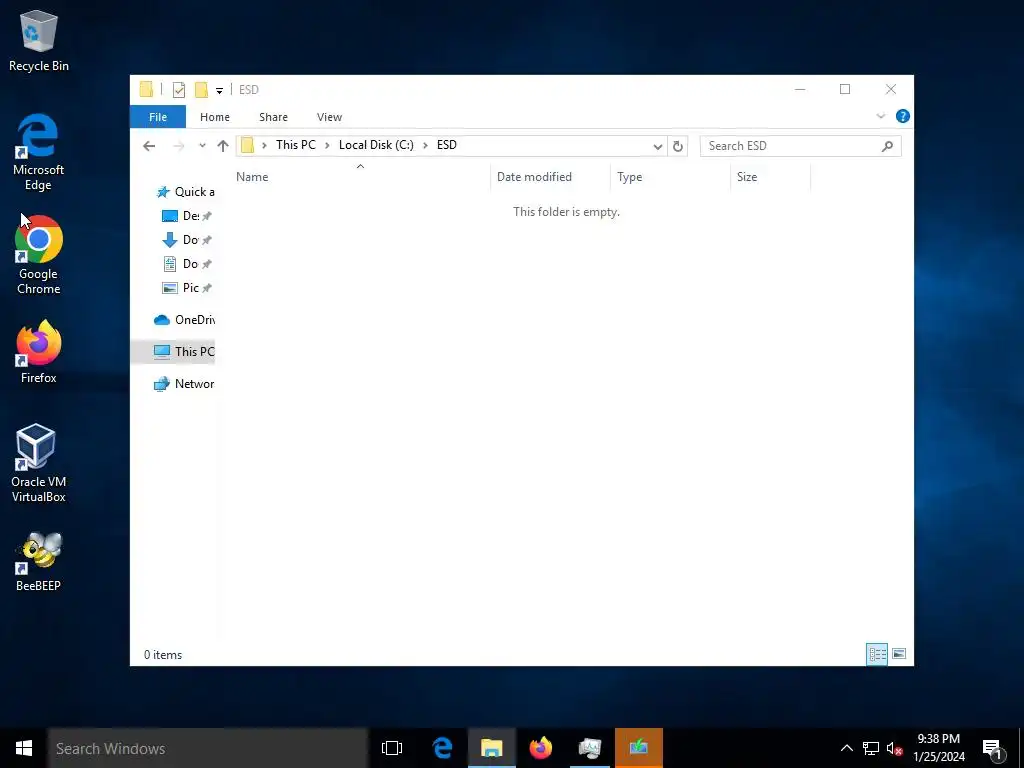Select the Google Chrome desktop shortcut
The height and width of the screenshot is (768, 1024).
pos(39,255)
